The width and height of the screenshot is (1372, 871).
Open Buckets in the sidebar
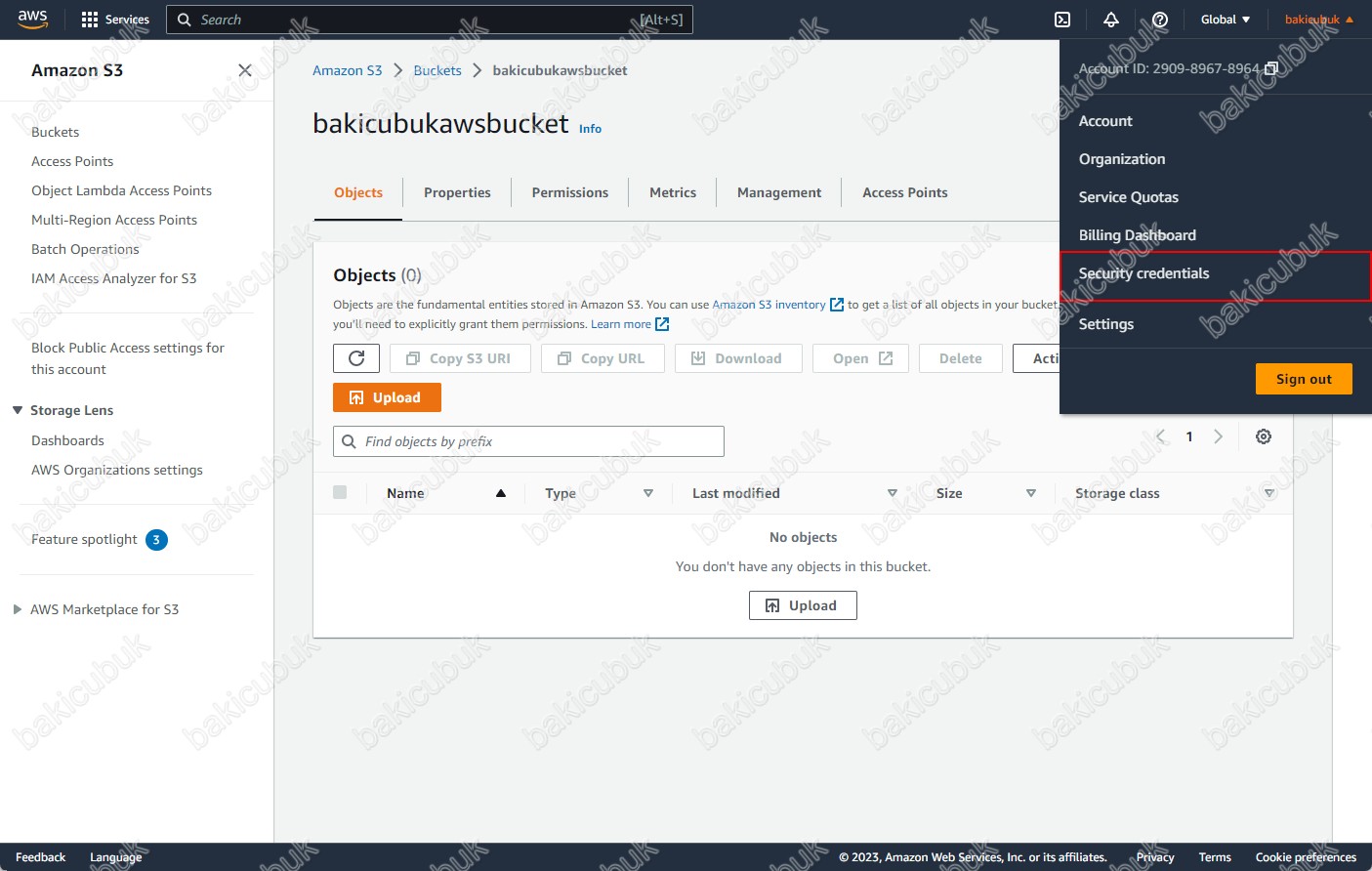pos(56,132)
